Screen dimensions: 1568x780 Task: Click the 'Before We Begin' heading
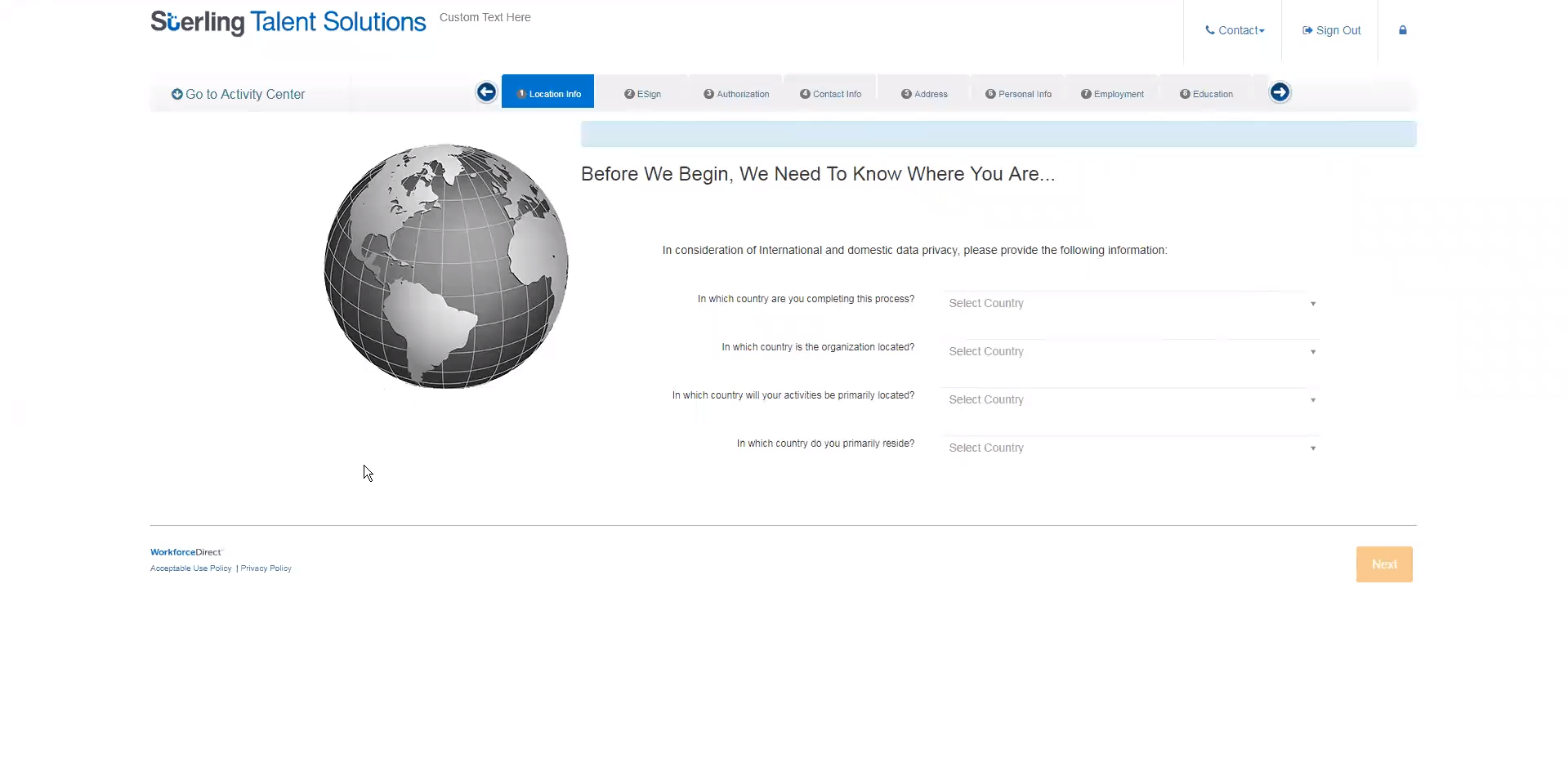pyautogui.click(x=818, y=174)
